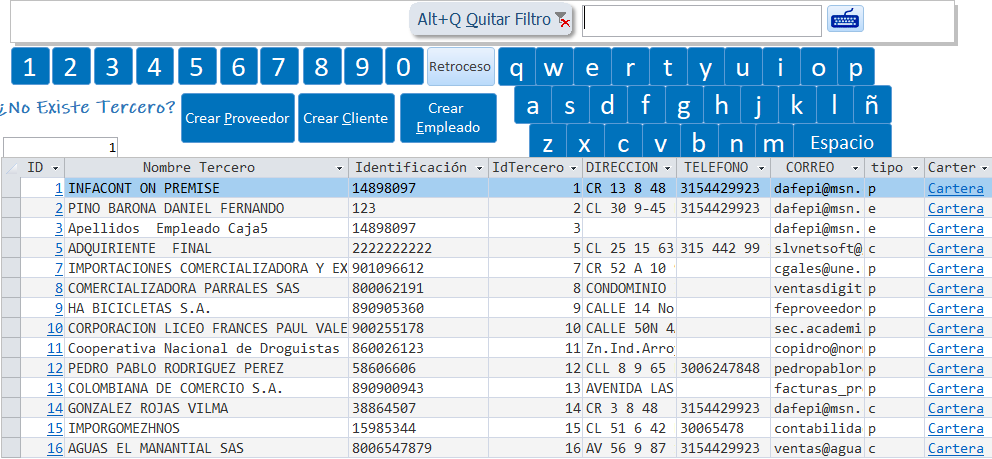Tap letter key ñ
The height and width of the screenshot is (459, 992).
click(872, 105)
